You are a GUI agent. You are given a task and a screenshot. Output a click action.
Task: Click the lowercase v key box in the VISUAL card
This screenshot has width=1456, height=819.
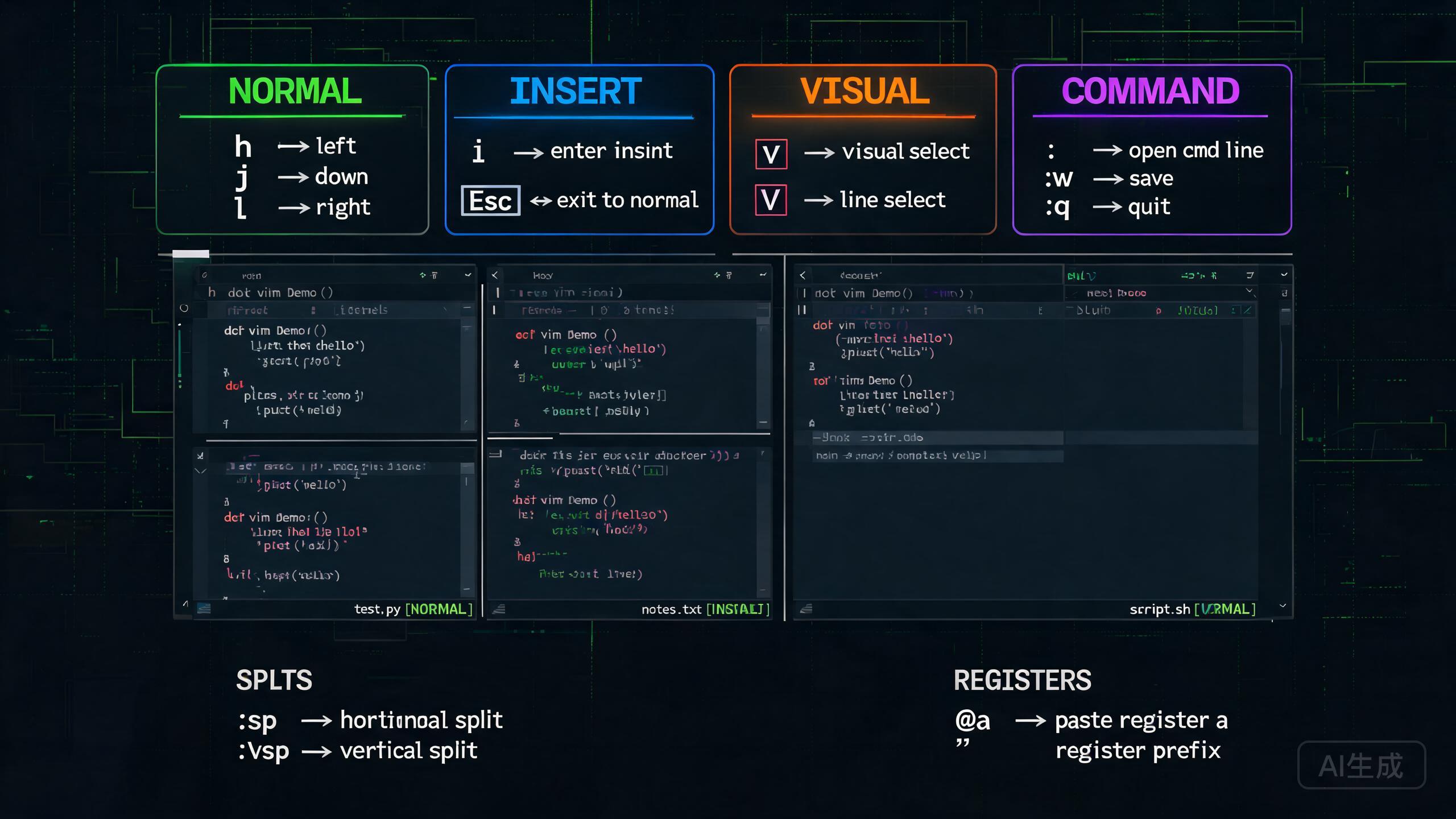771,154
